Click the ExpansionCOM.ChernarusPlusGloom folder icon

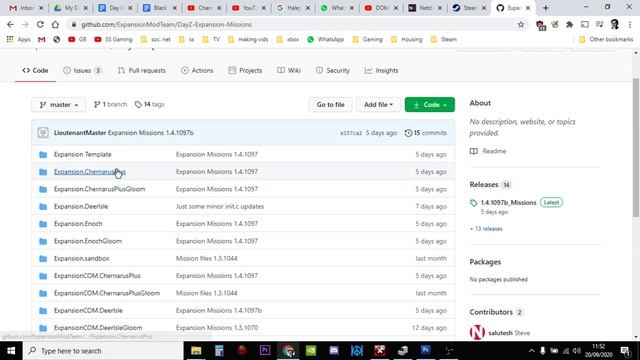[43, 293]
